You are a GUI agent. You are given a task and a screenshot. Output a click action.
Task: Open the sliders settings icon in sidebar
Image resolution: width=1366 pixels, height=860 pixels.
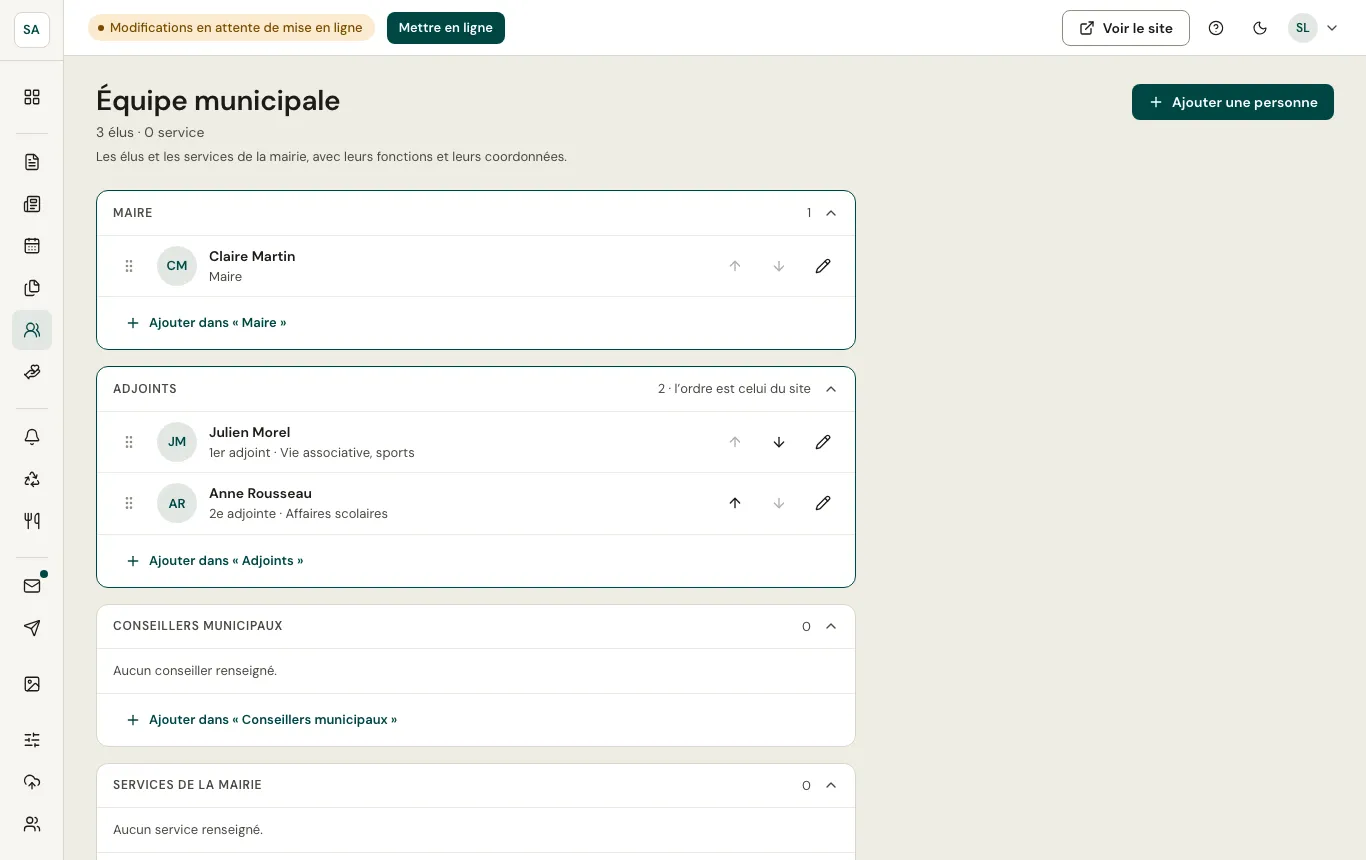pos(32,740)
